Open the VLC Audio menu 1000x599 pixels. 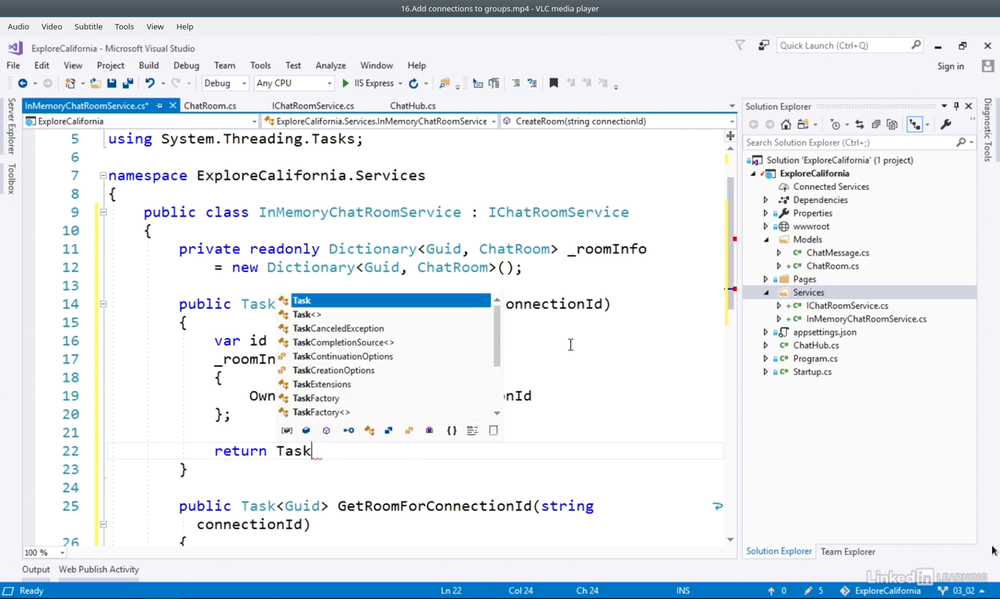tap(18, 27)
